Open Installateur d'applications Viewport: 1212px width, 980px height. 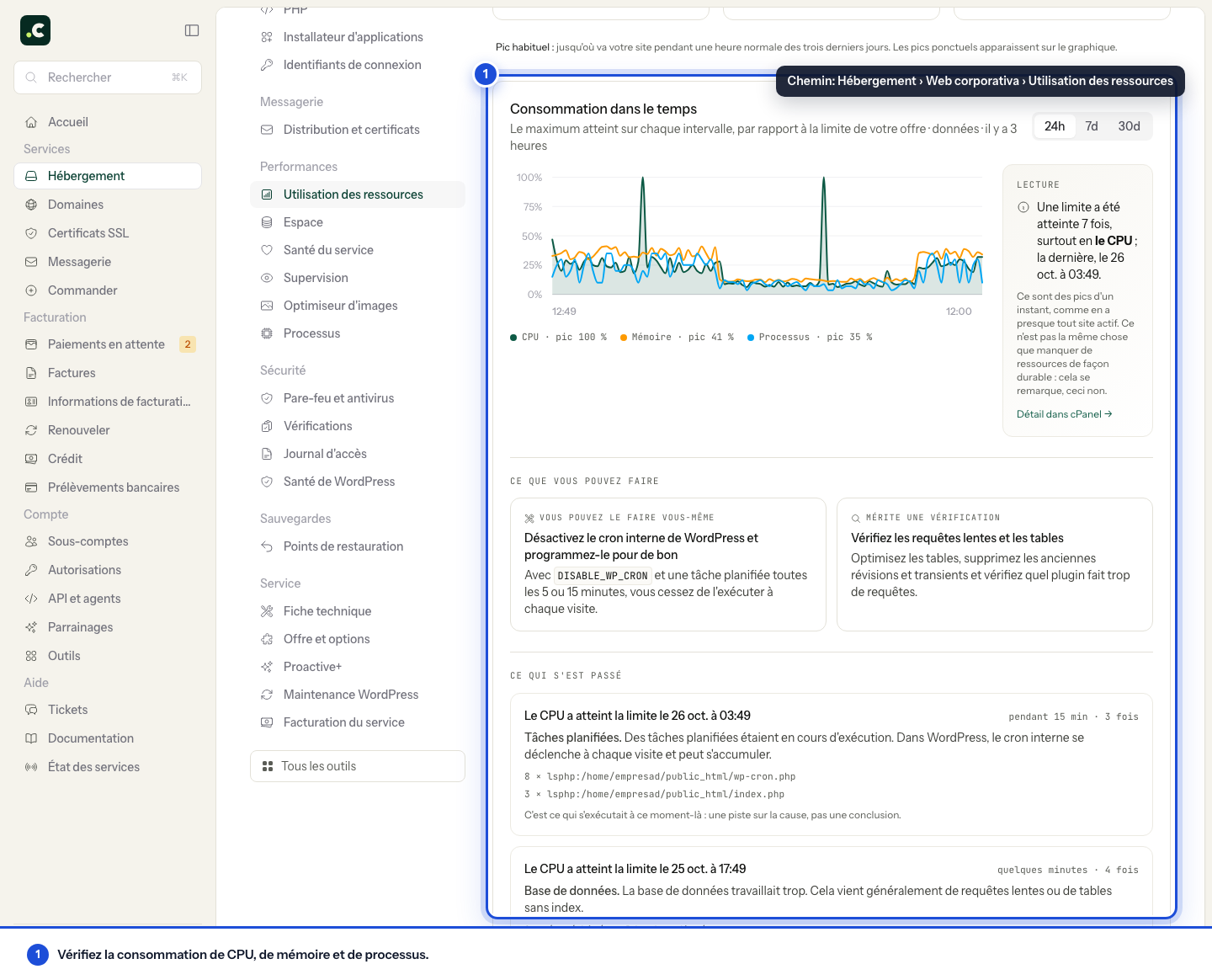[358, 37]
